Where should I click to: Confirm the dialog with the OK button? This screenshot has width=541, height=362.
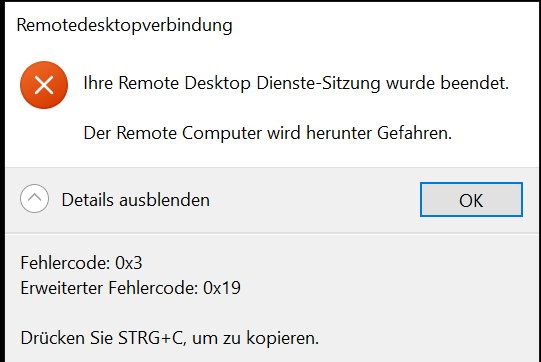471,200
